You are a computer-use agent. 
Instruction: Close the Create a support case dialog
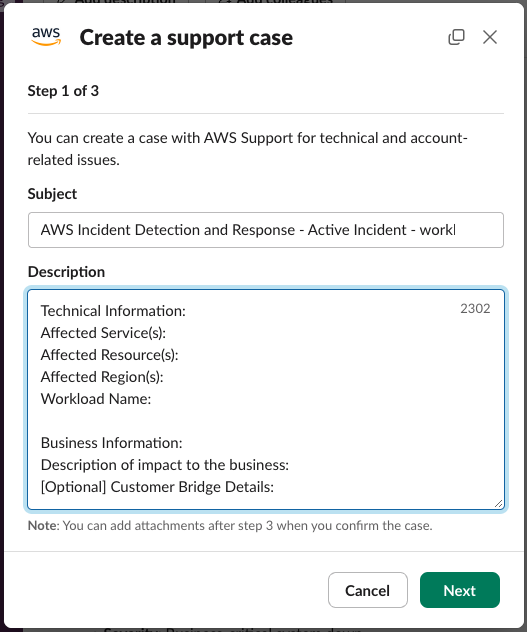pyautogui.click(x=490, y=37)
